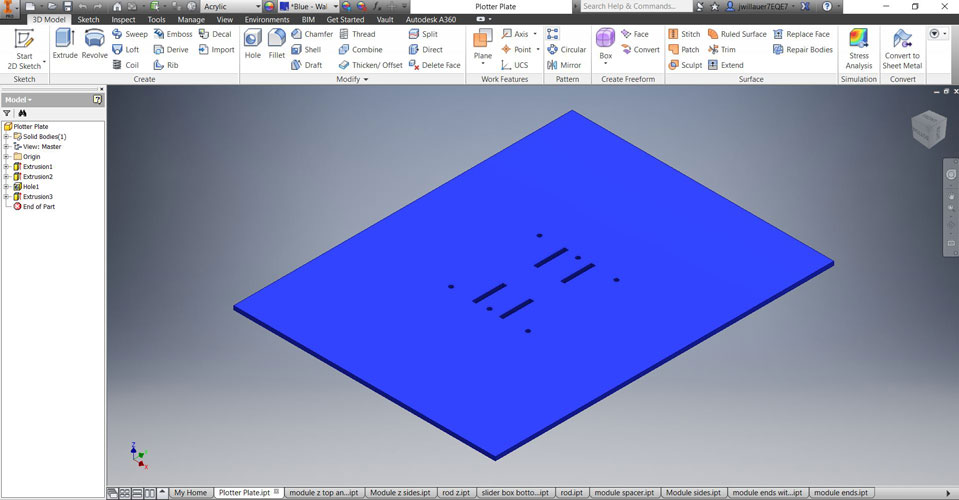The image size is (959, 500).
Task: Pick the Coil tool
Action: [126, 65]
